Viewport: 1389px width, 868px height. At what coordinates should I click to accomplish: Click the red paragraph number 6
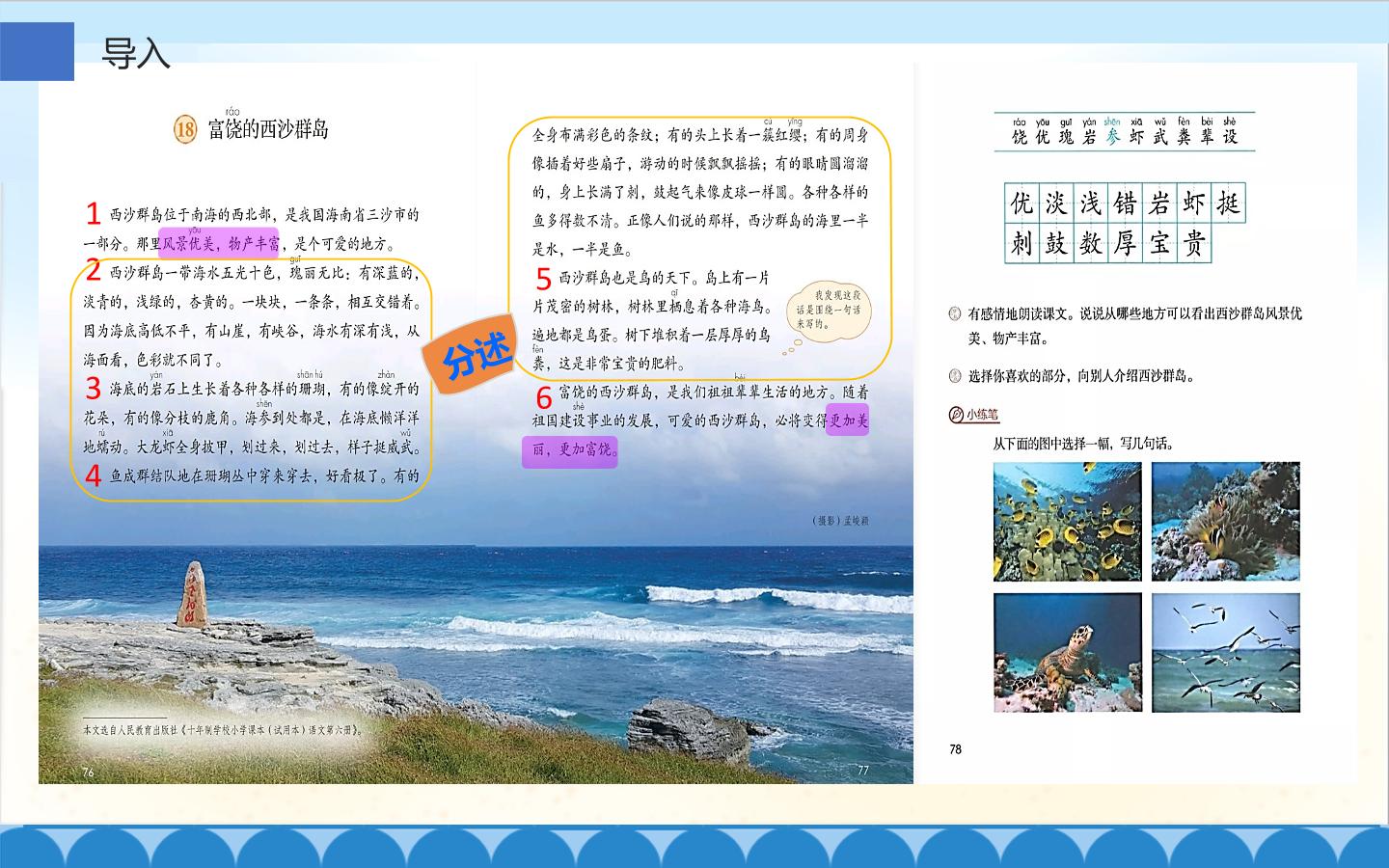tap(544, 397)
